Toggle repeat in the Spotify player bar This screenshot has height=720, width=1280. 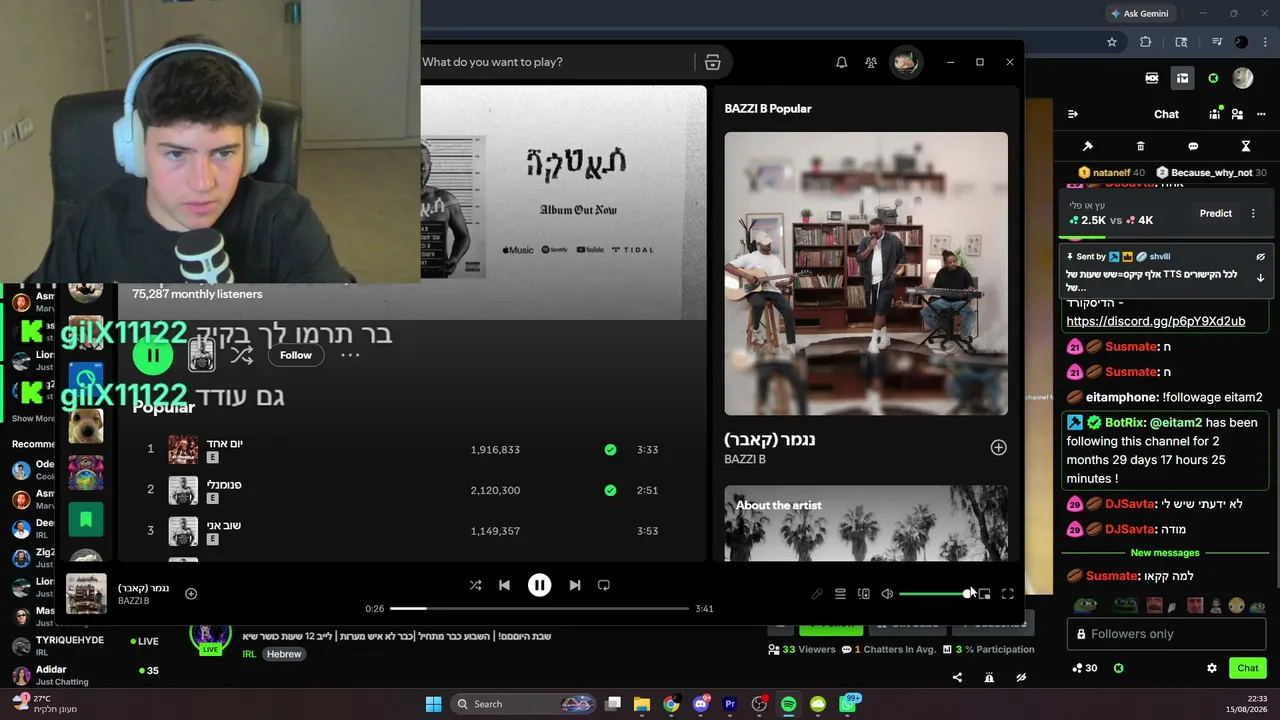tap(604, 585)
